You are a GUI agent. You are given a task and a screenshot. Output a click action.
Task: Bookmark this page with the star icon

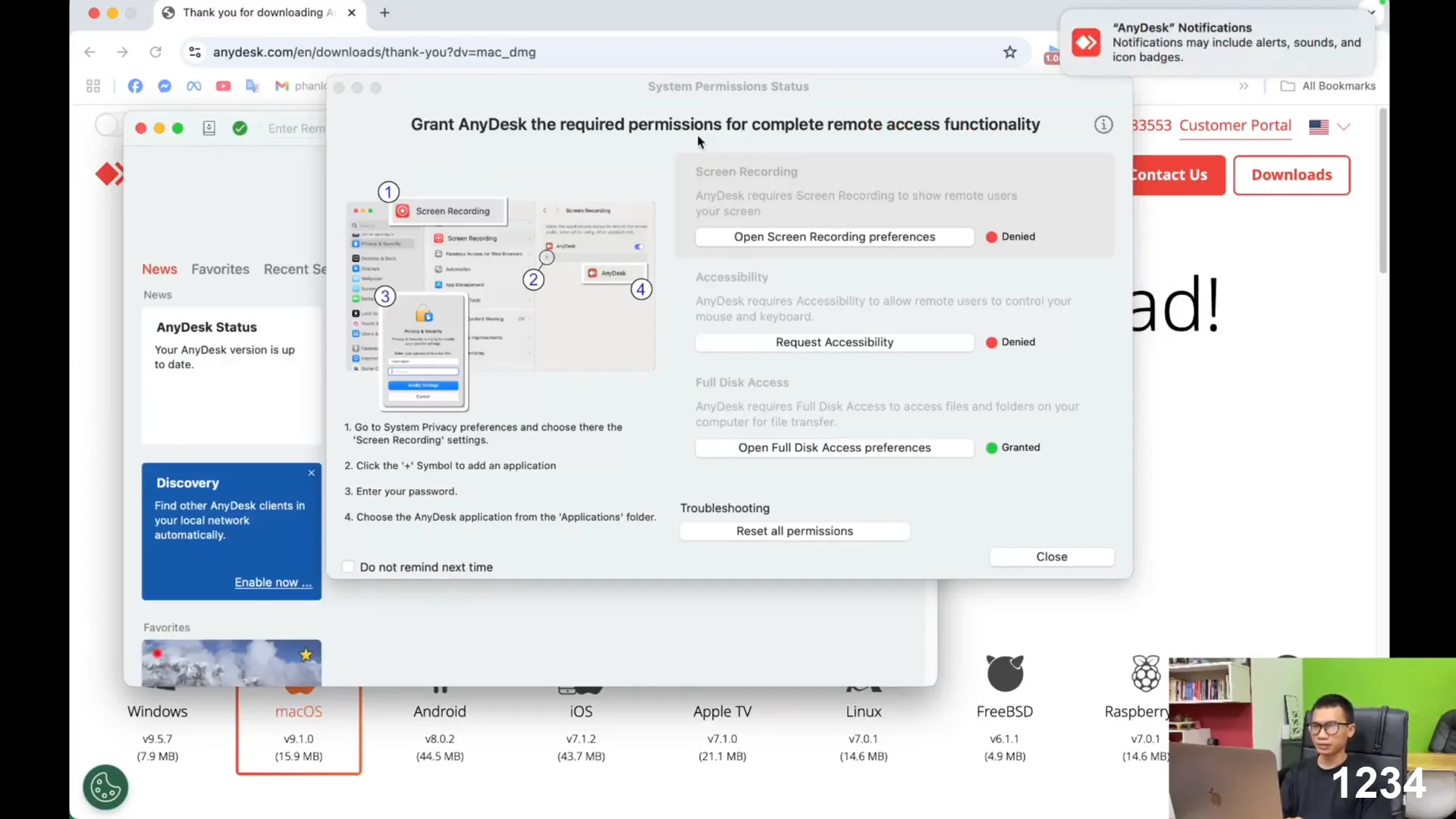click(1009, 52)
